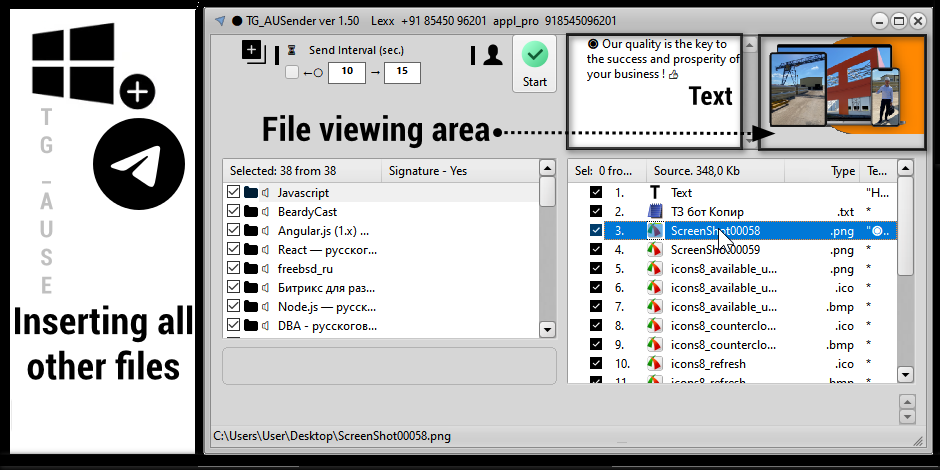Click the Start button
Screen dimensions: 940x470
(535, 64)
